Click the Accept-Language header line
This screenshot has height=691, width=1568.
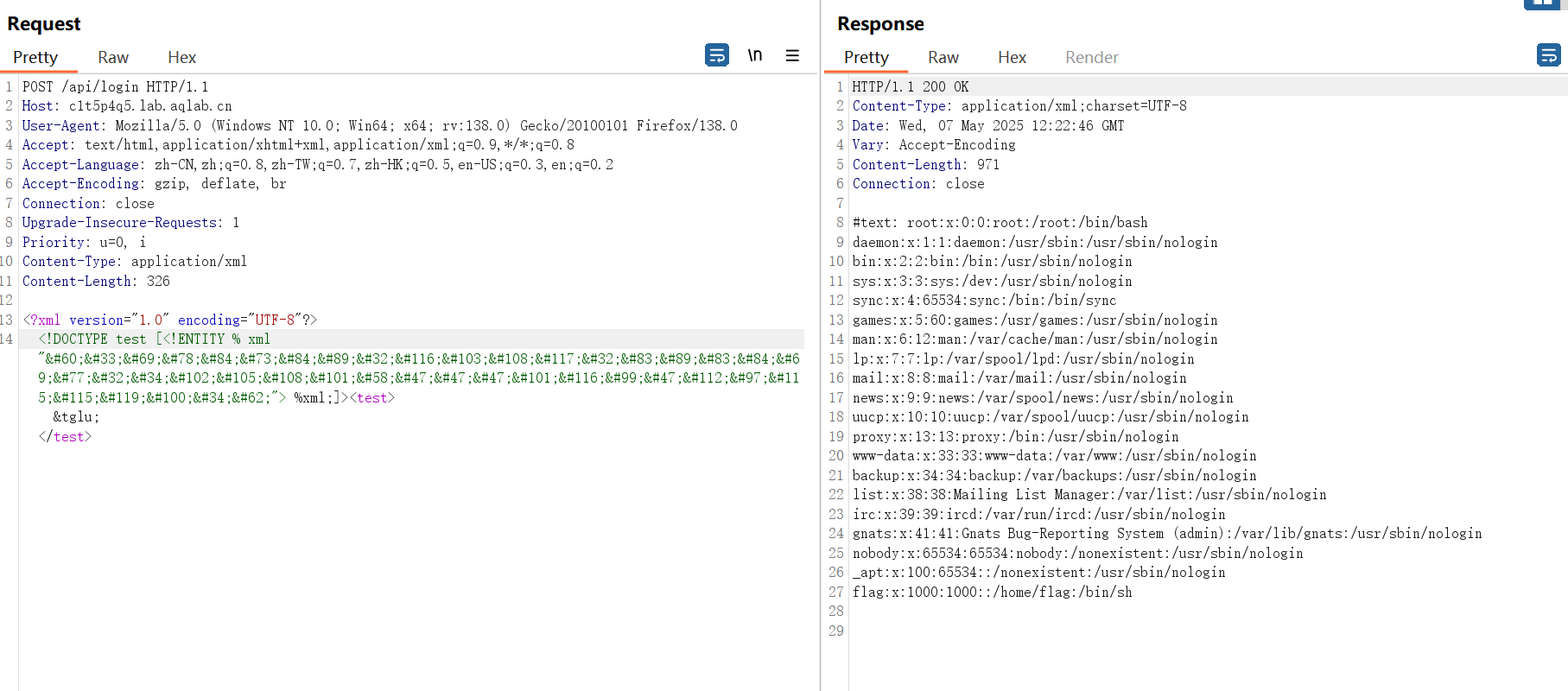coord(318,165)
